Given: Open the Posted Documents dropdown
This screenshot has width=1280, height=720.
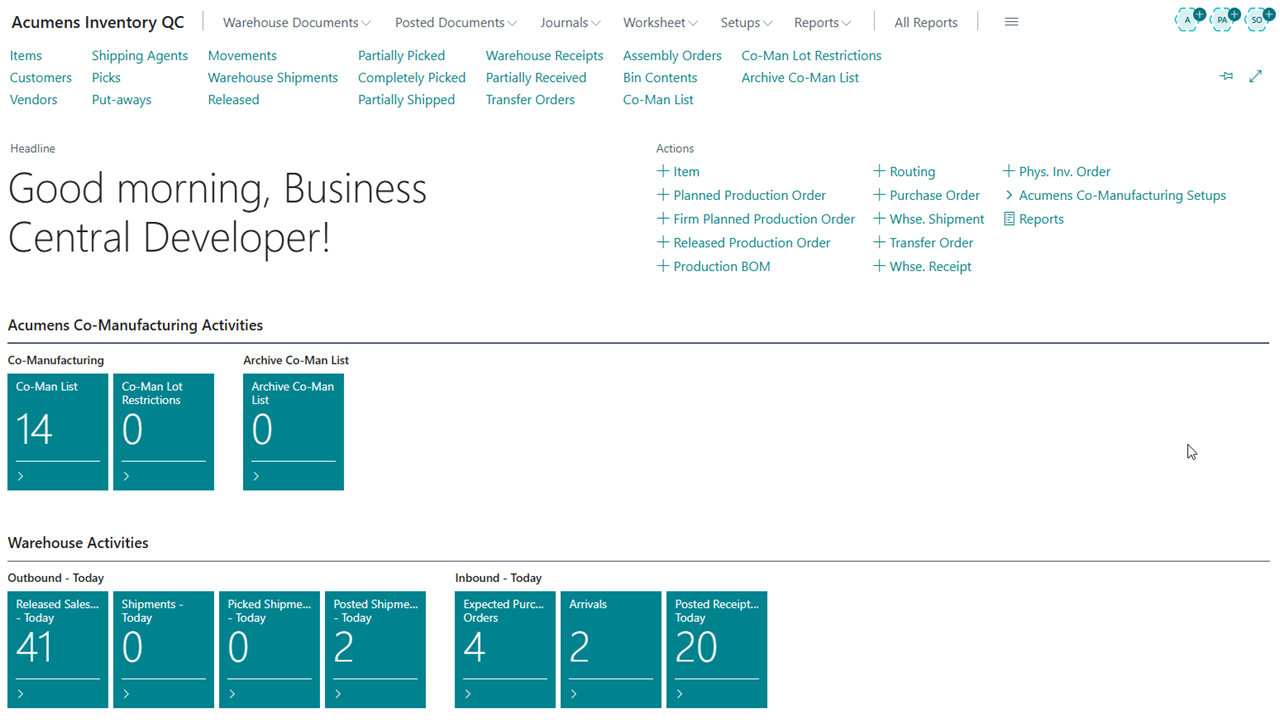Looking at the screenshot, I should tap(455, 22).
